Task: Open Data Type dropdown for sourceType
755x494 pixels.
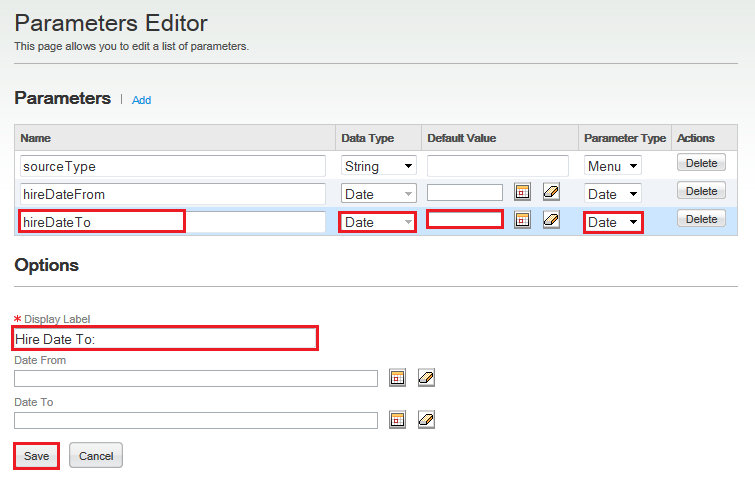Action: [x=378, y=166]
